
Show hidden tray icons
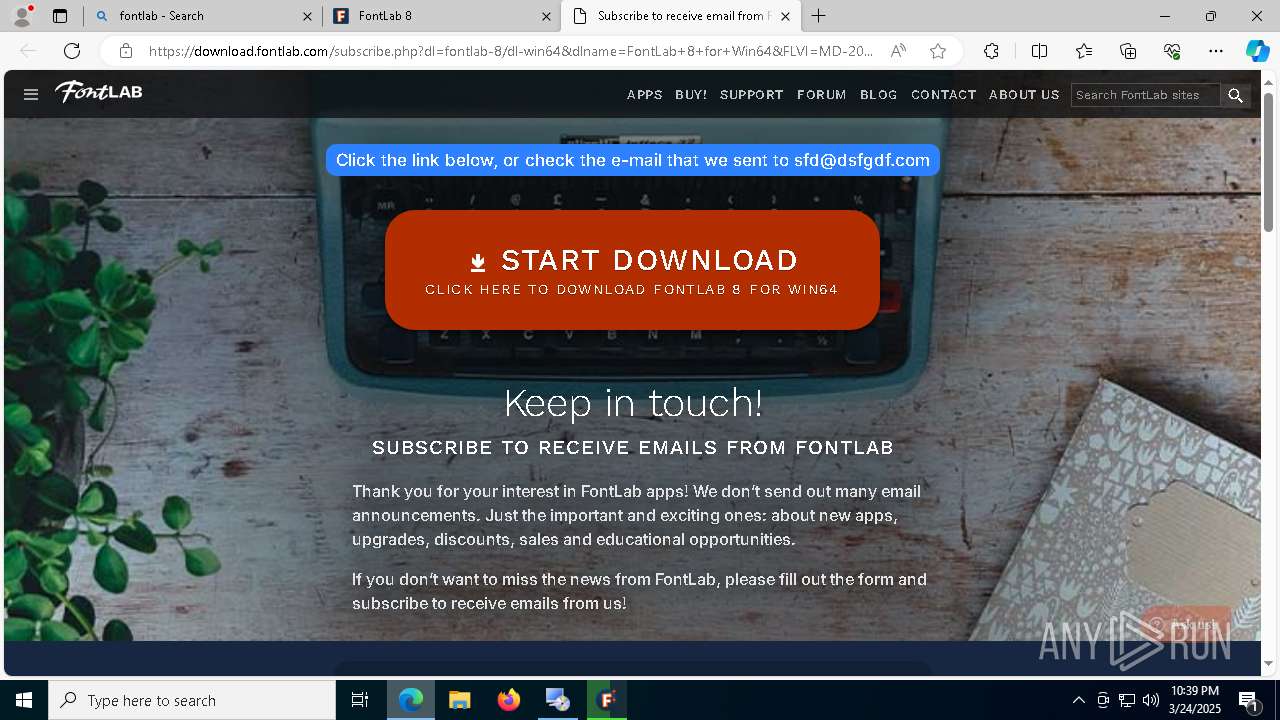1078,700
